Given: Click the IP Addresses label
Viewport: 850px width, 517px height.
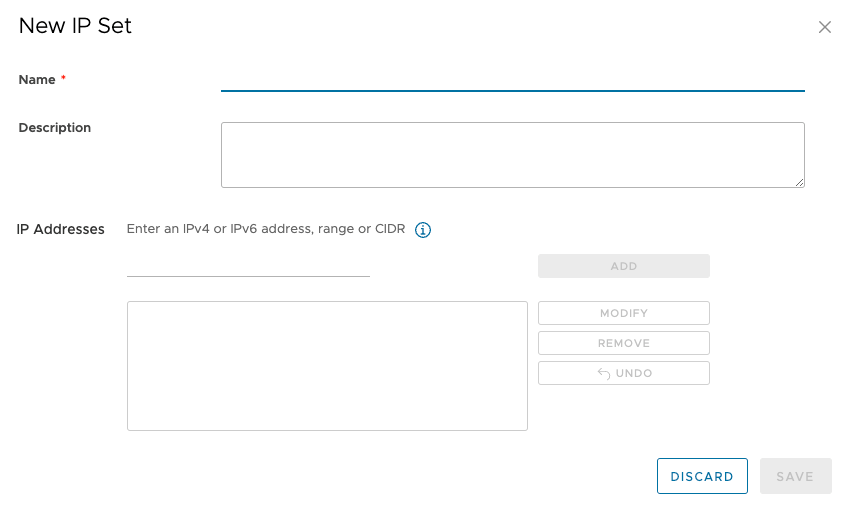Looking at the screenshot, I should click(x=61, y=229).
